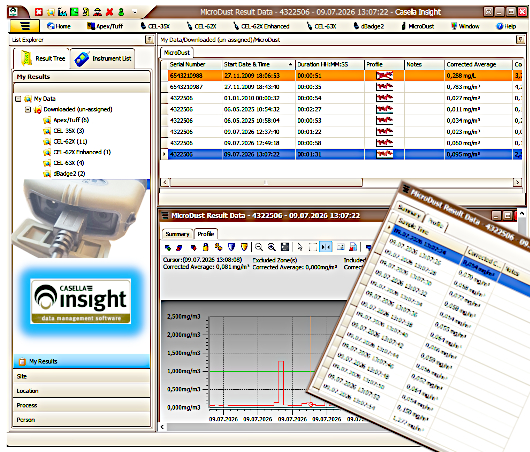Click the Process navigation button
The height and width of the screenshot is (452, 530).
(81, 405)
